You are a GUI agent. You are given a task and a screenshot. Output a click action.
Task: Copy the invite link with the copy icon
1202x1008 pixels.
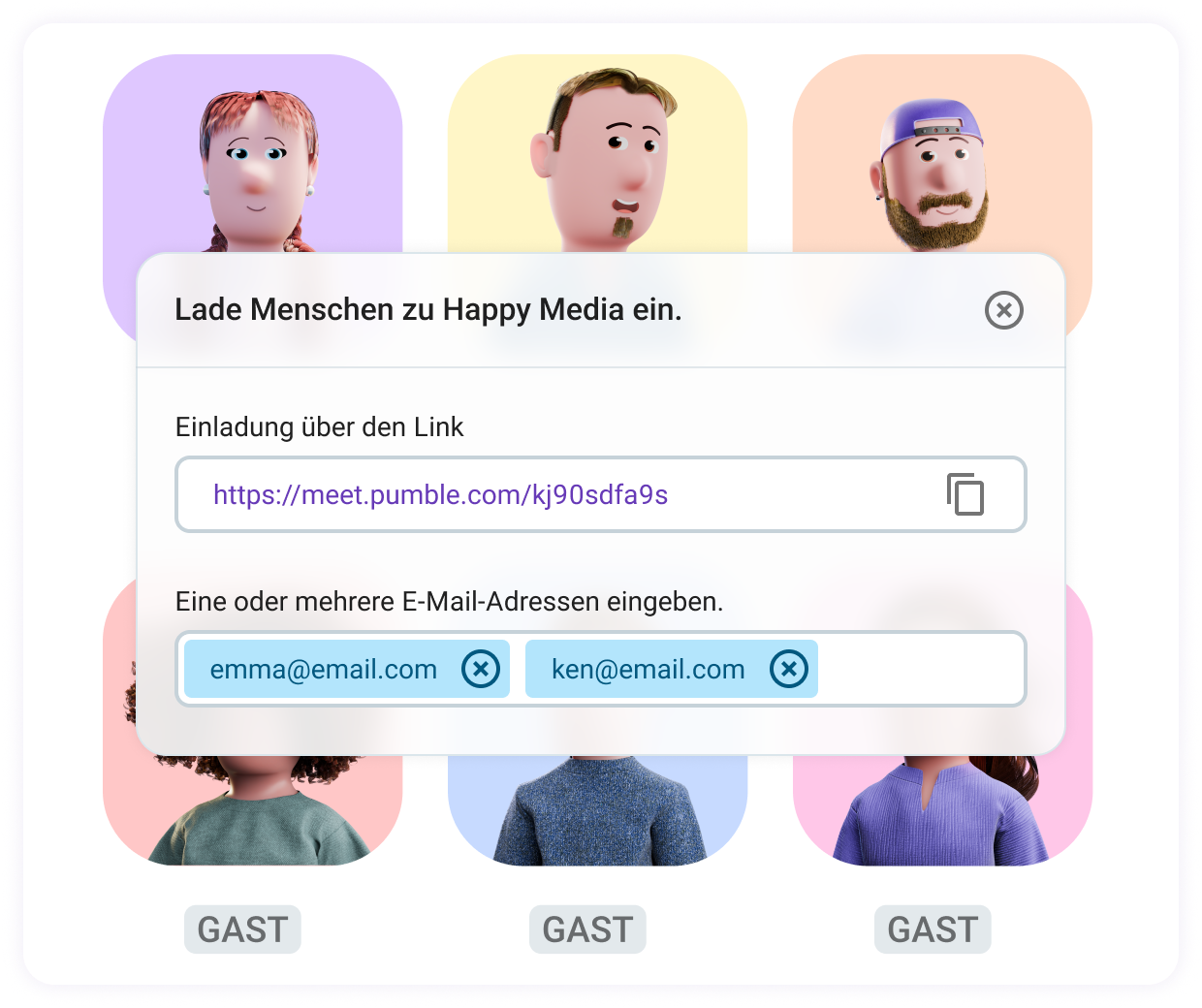point(965,494)
